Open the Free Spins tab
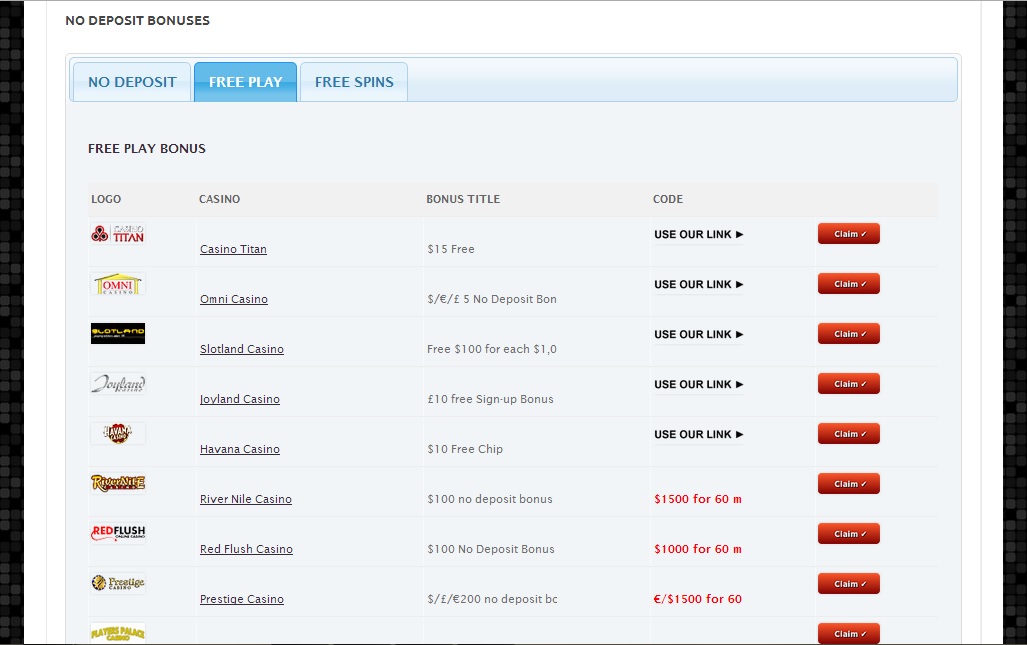This screenshot has height=645, width=1027. pyautogui.click(x=354, y=82)
